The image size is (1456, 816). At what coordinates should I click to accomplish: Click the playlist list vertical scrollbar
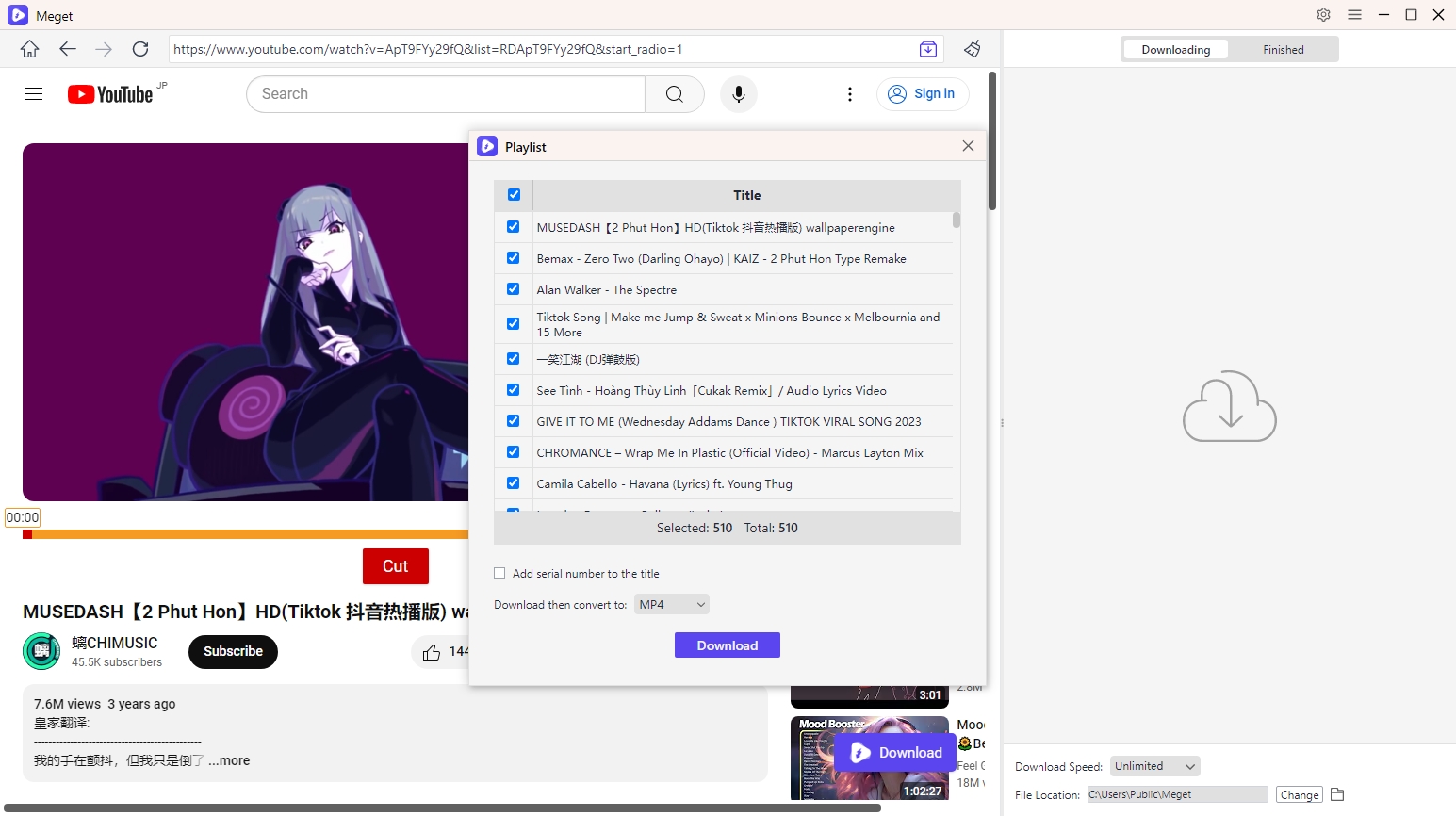coord(957,220)
